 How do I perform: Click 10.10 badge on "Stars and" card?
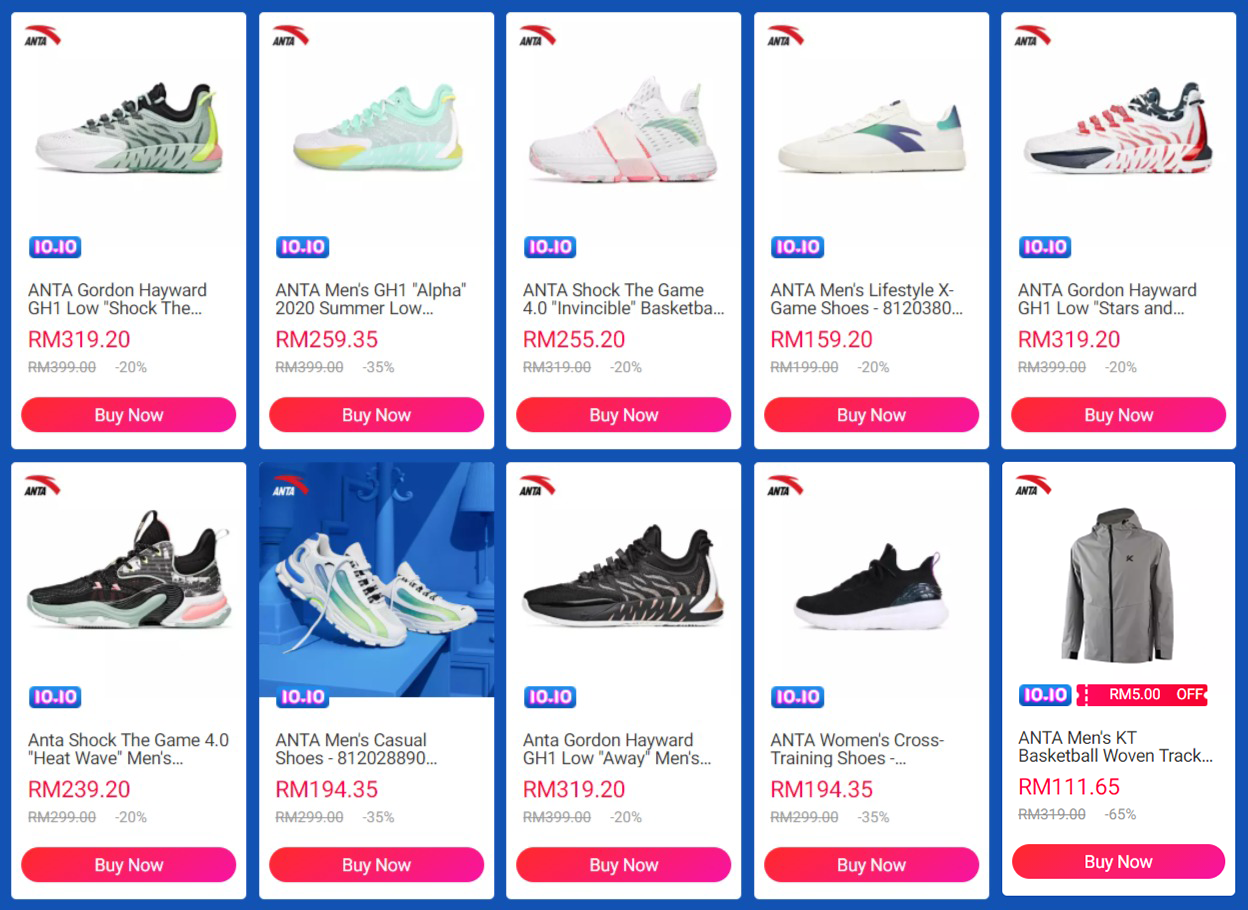1044,247
